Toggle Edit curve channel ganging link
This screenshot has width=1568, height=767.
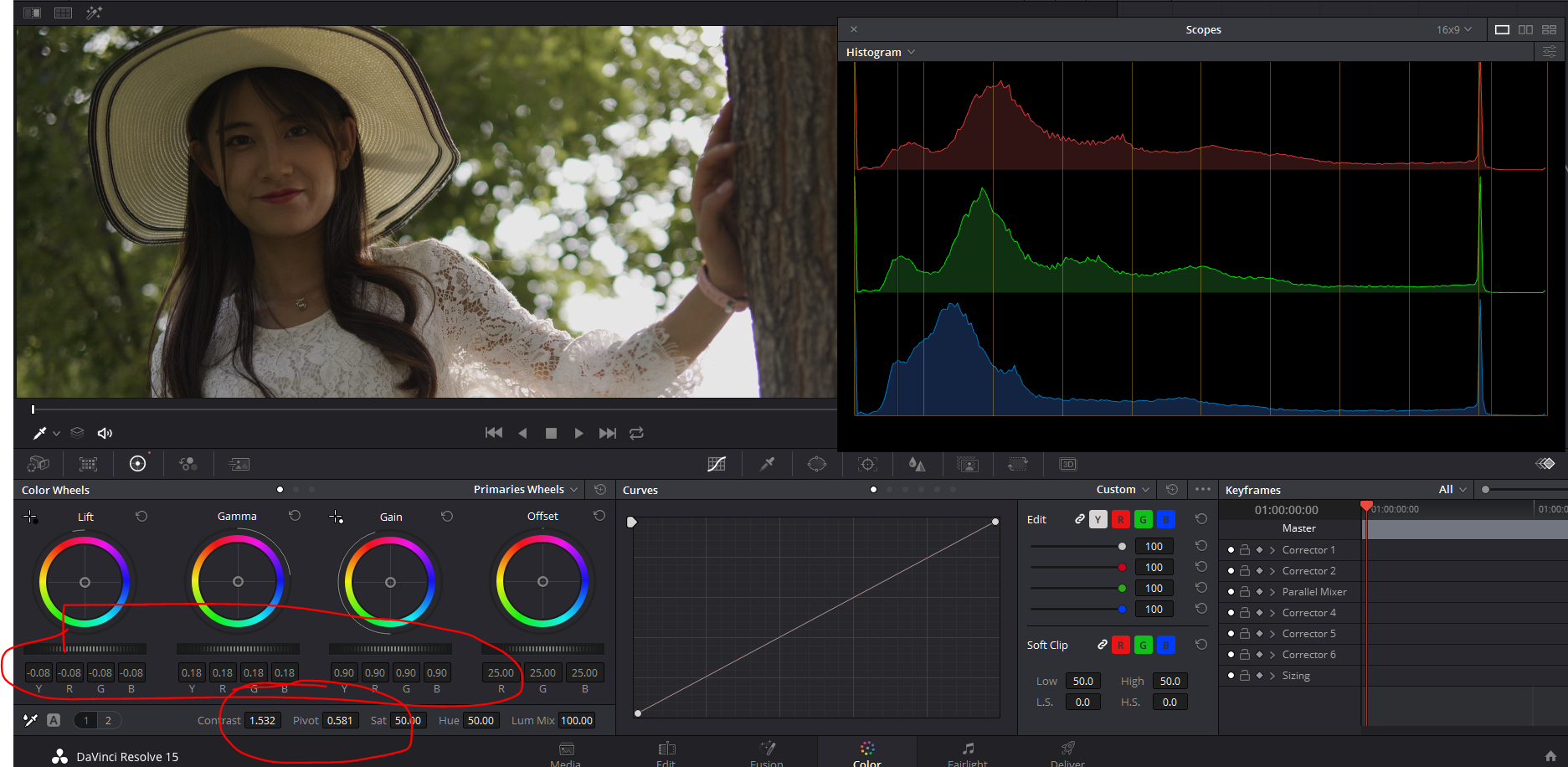click(x=1080, y=519)
